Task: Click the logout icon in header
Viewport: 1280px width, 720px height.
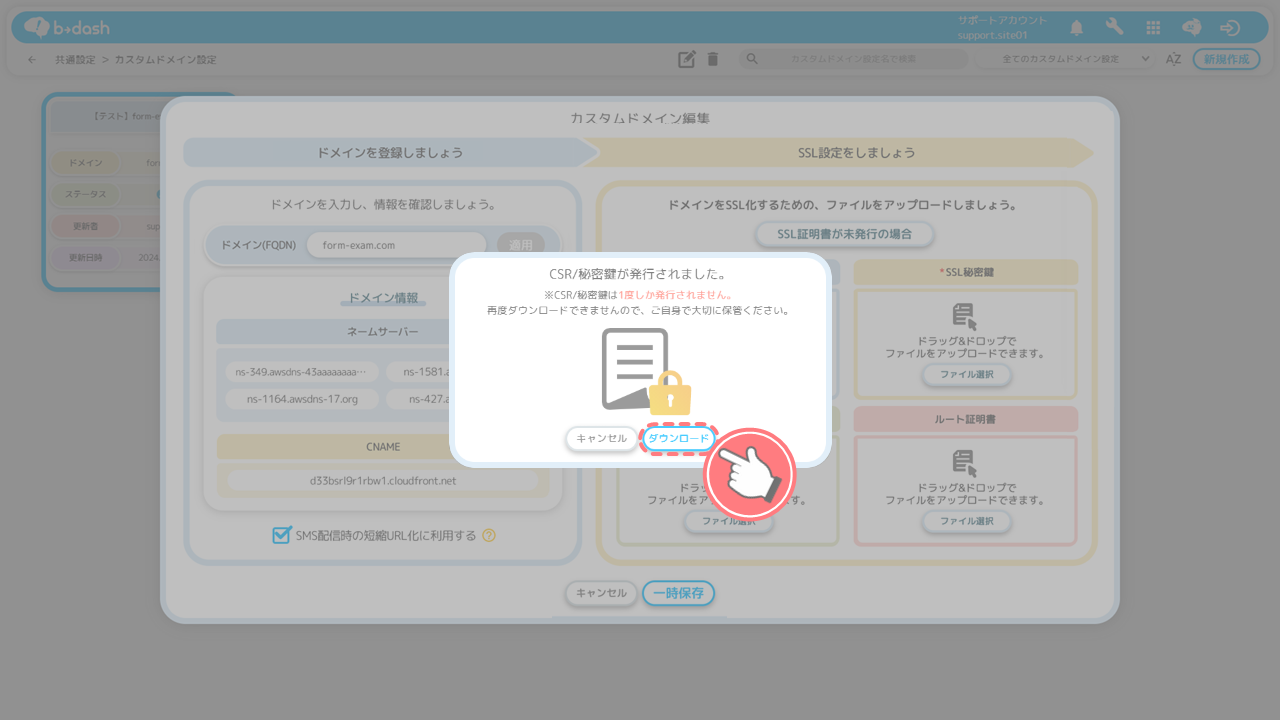Action: pos(1230,28)
